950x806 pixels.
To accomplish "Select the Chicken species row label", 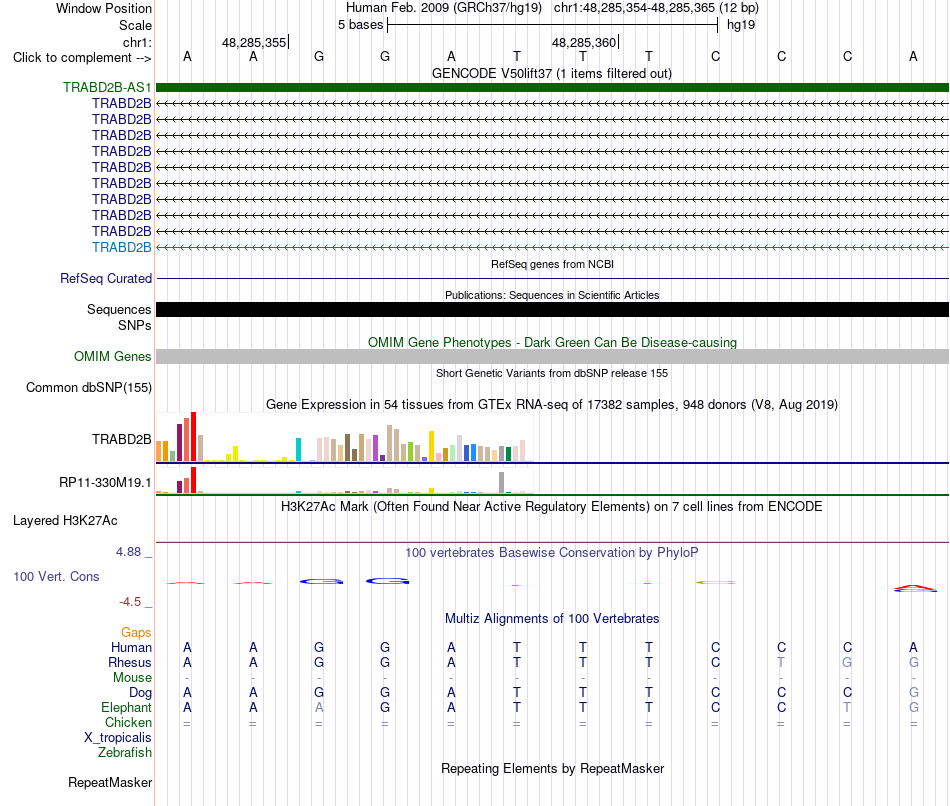I will (128, 722).
